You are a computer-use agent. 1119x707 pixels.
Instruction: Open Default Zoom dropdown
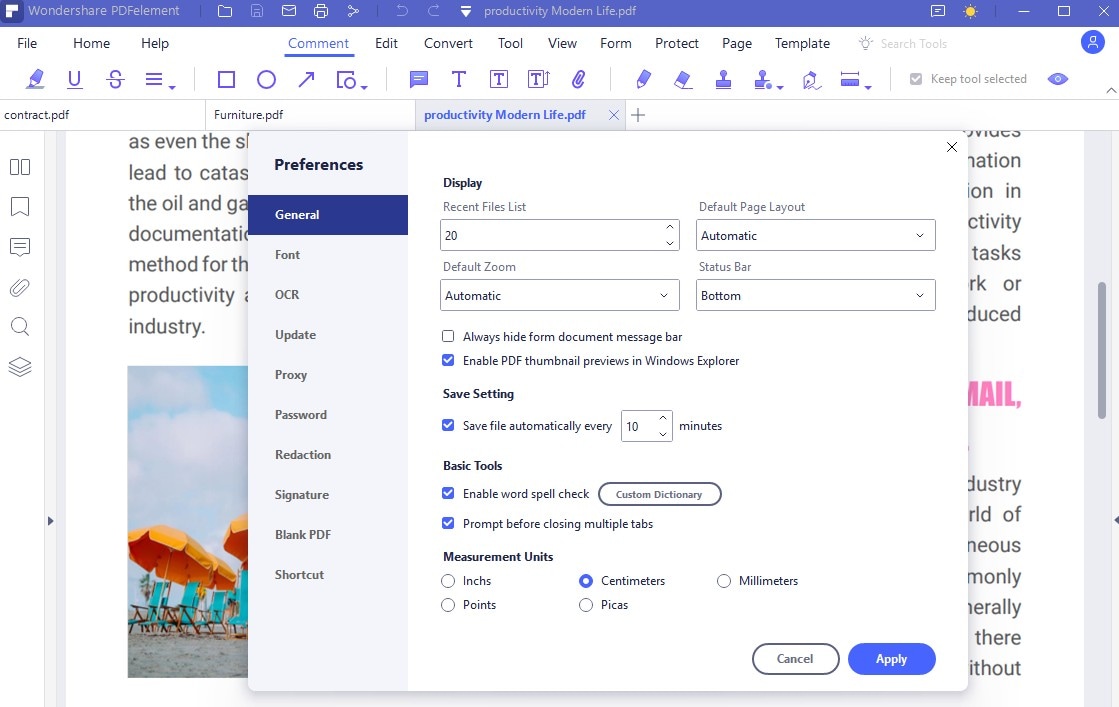[560, 295]
